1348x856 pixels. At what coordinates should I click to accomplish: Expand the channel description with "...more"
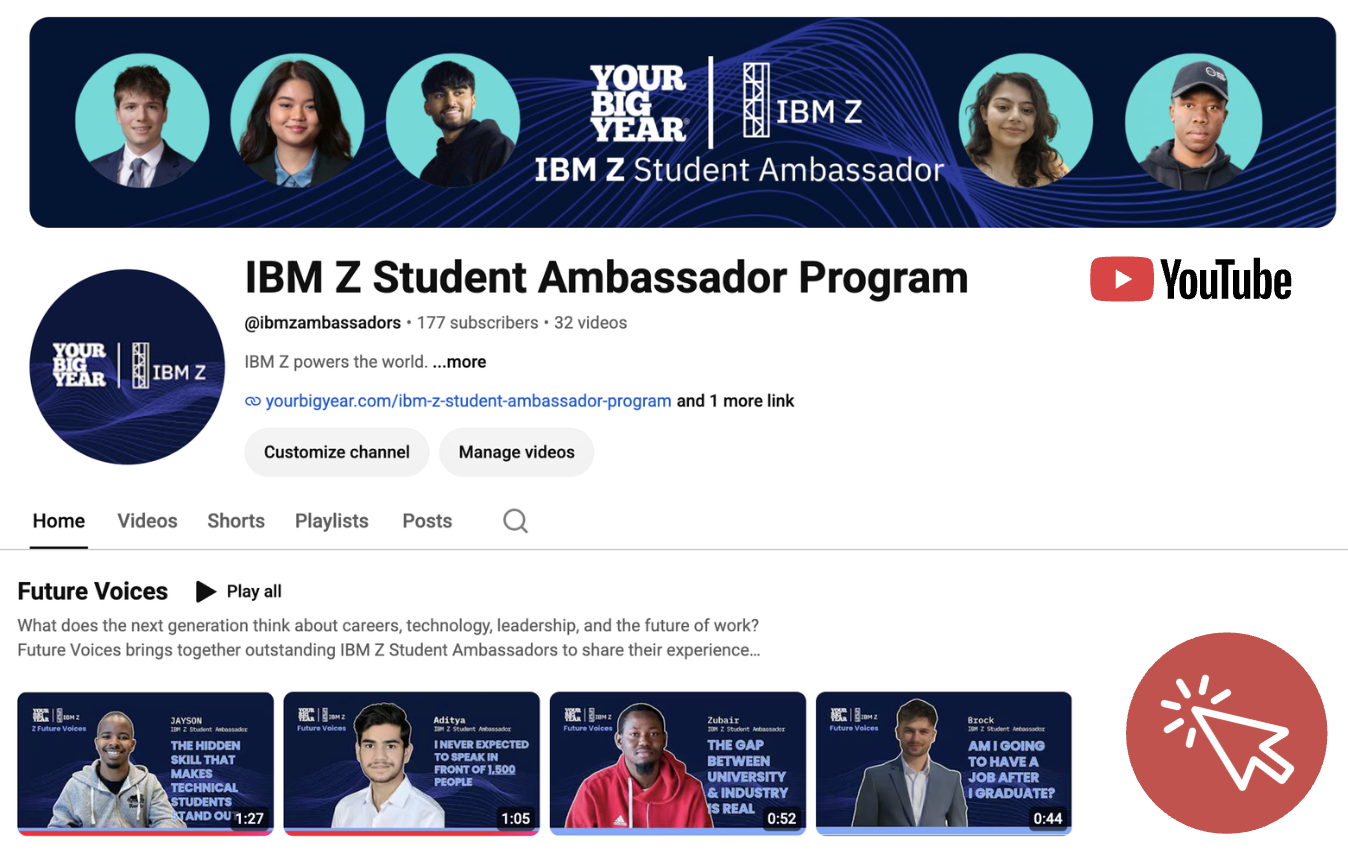click(x=459, y=362)
